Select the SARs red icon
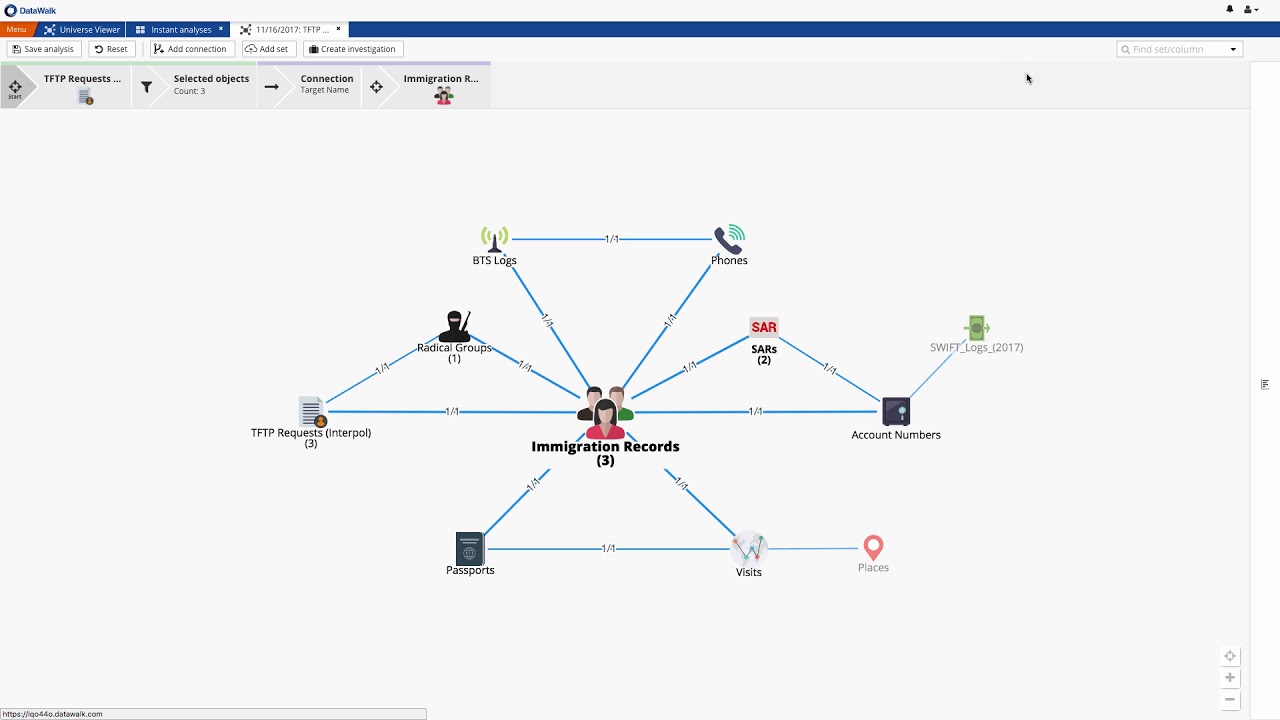The height and width of the screenshot is (720, 1280). [764, 327]
